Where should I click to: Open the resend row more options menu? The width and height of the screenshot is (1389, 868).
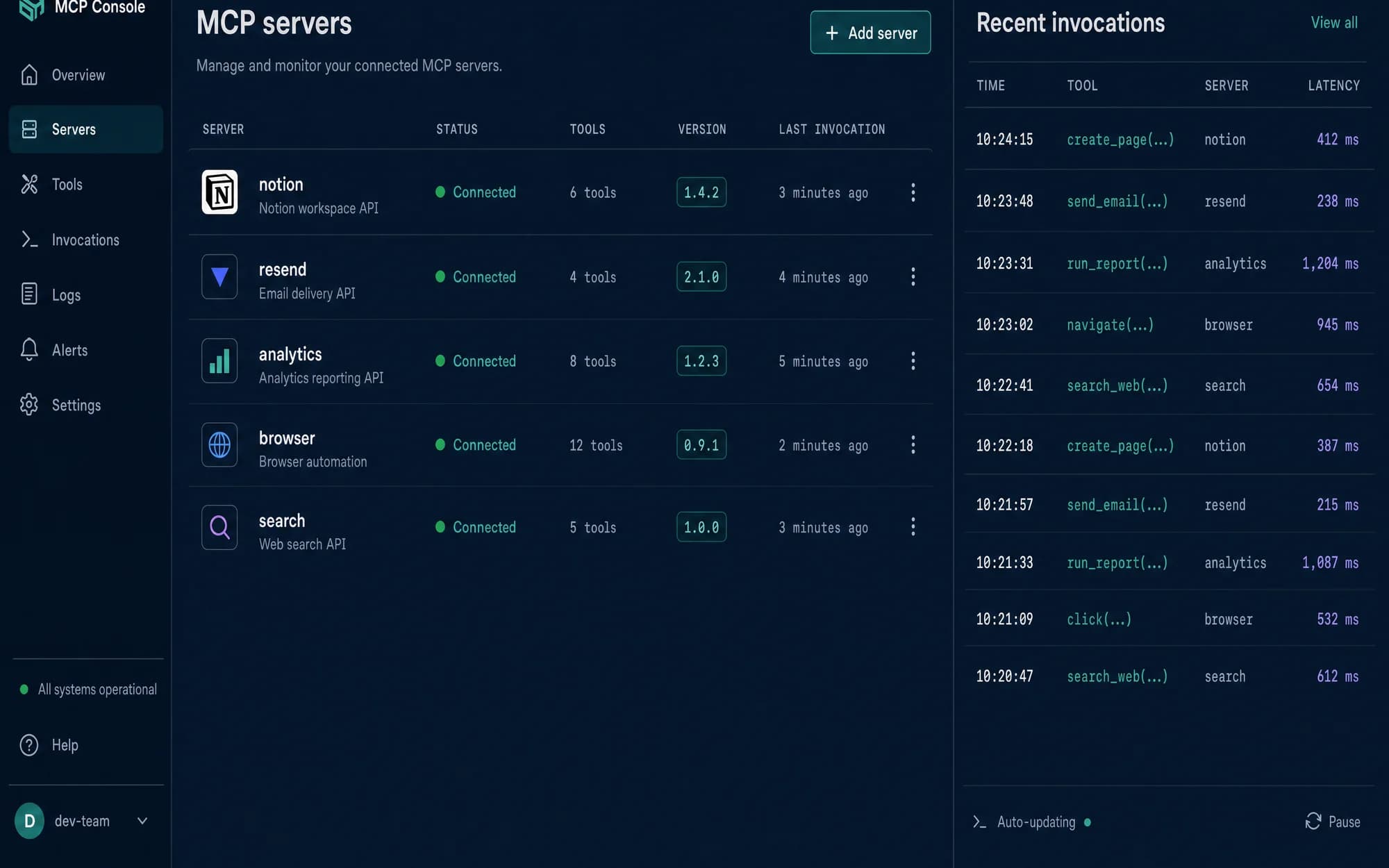point(913,277)
